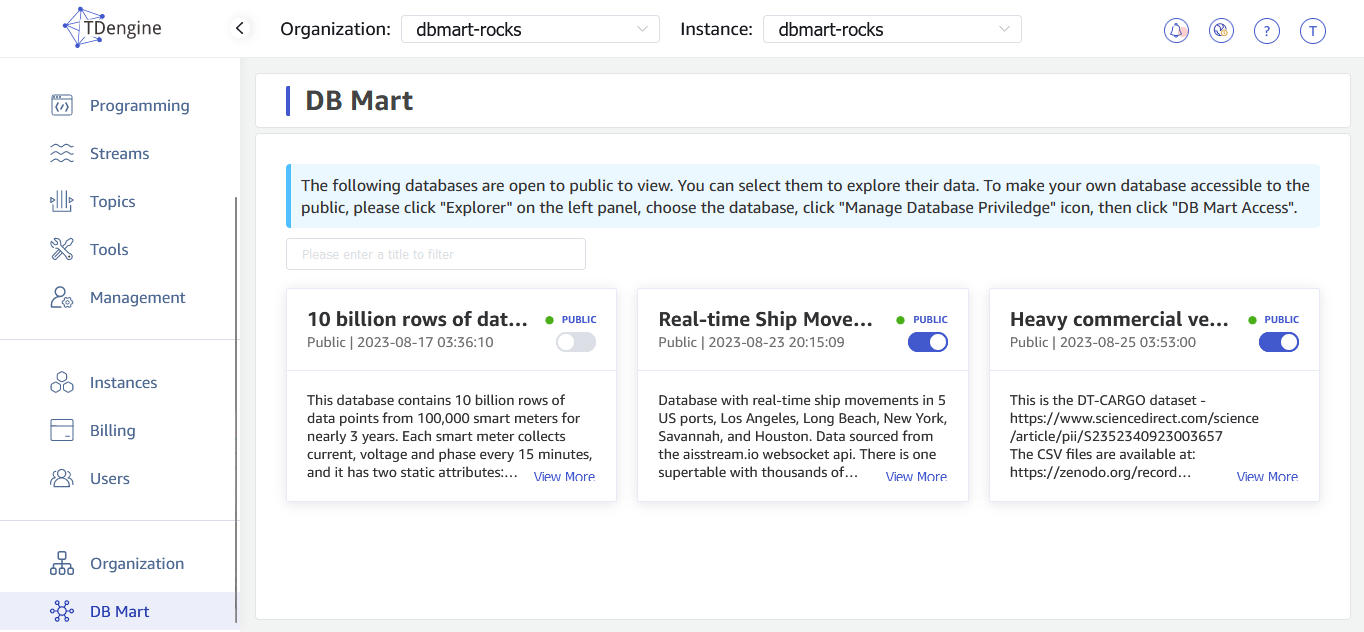Viewport: 1364px width, 632px height.
Task: Click View More on the smart meters card
Action: tap(564, 477)
